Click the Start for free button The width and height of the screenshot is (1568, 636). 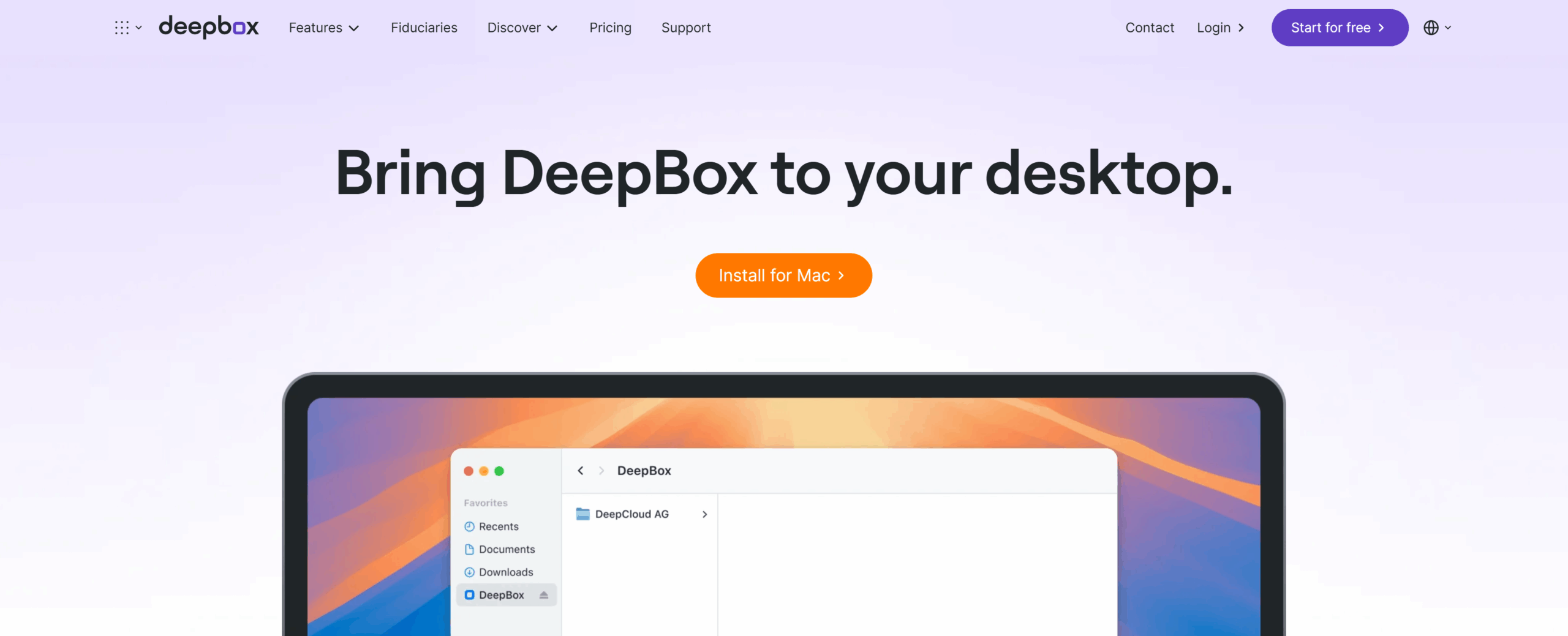pos(1340,28)
